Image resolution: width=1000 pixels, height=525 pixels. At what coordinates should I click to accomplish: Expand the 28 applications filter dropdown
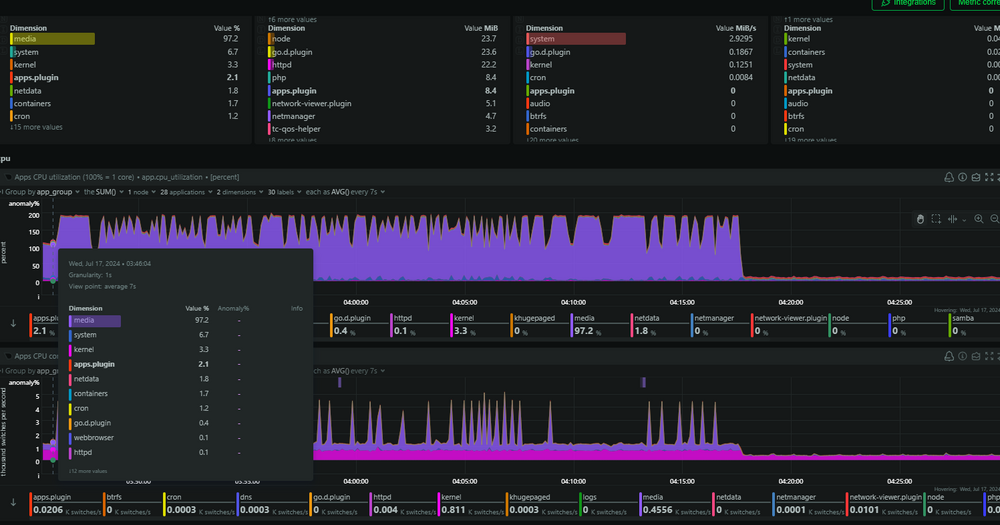tap(186, 192)
